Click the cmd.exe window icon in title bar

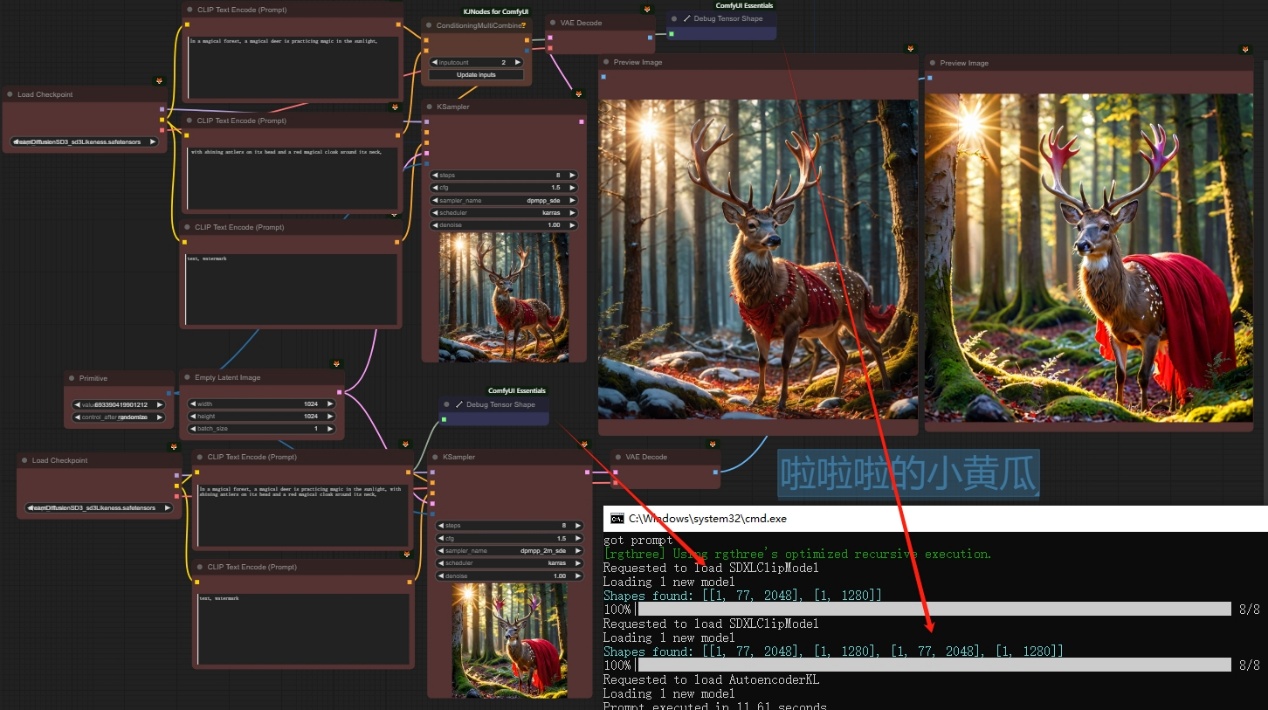point(617,519)
